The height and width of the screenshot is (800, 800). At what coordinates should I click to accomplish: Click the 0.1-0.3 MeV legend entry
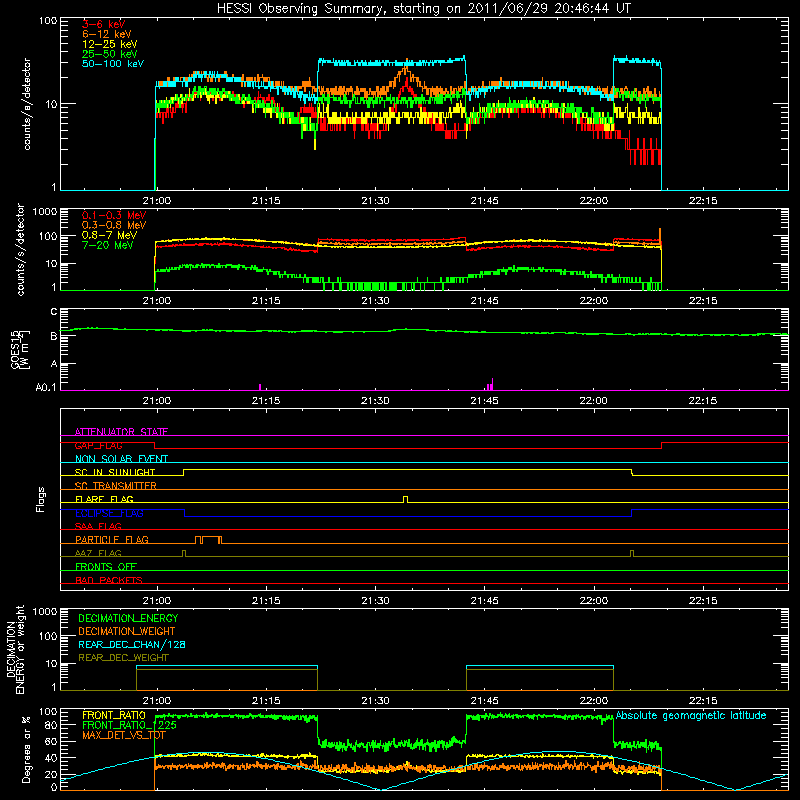(114, 215)
